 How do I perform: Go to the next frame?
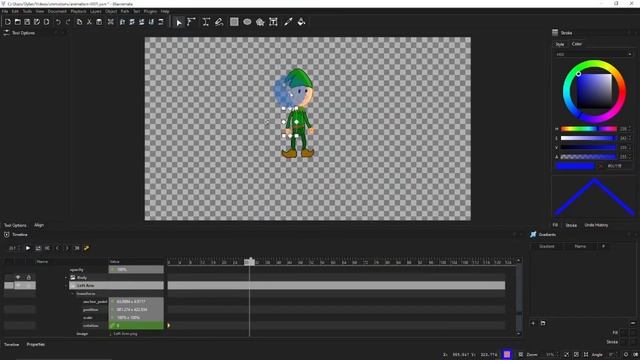pos(67,248)
